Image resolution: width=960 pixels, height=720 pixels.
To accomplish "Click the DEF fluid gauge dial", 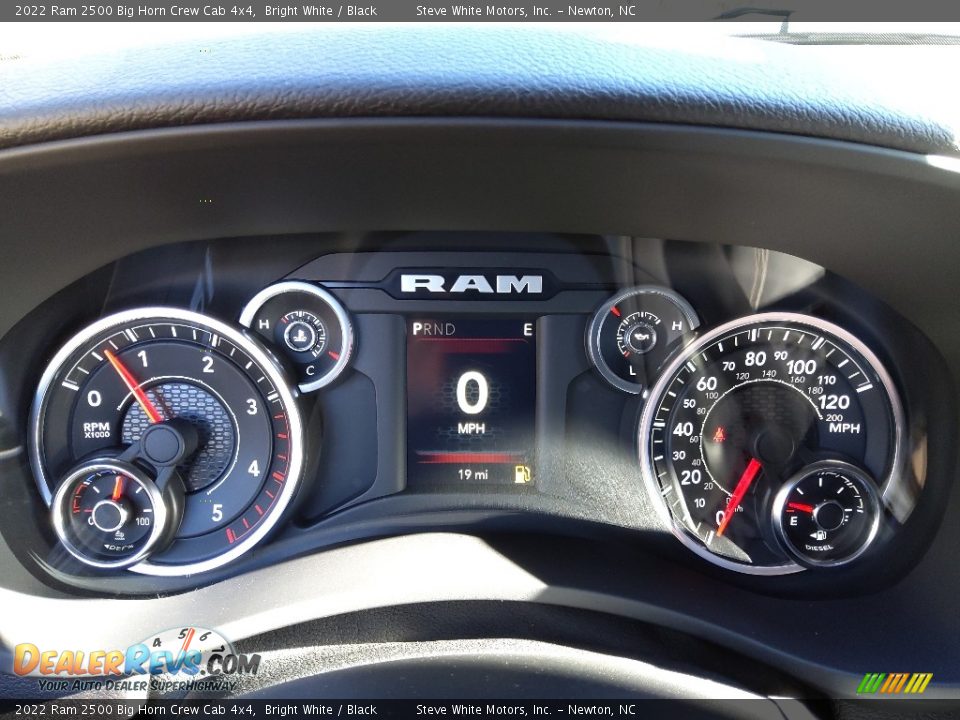I will [110, 515].
